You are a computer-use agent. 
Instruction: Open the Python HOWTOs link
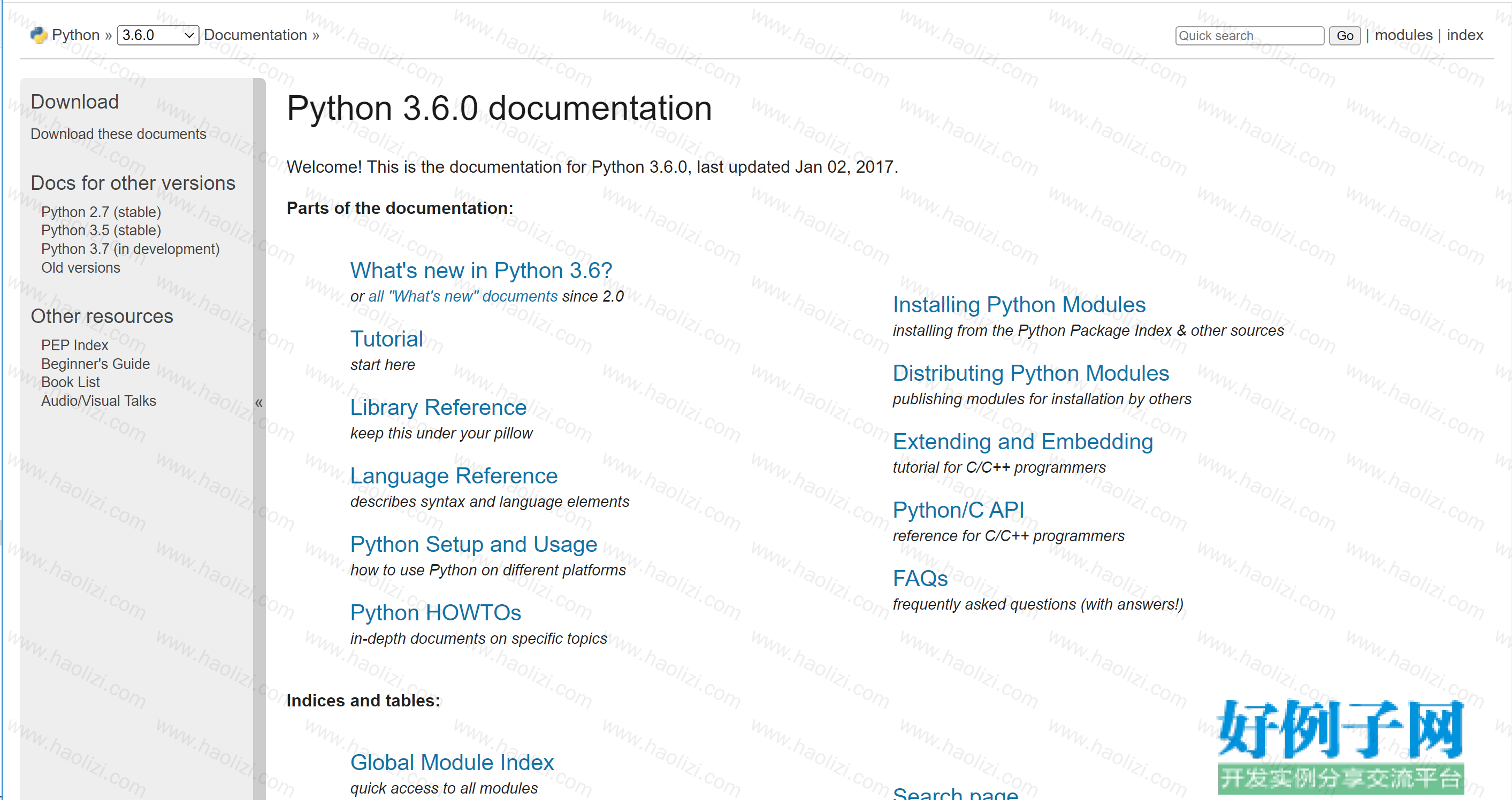pyautogui.click(x=436, y=613)
